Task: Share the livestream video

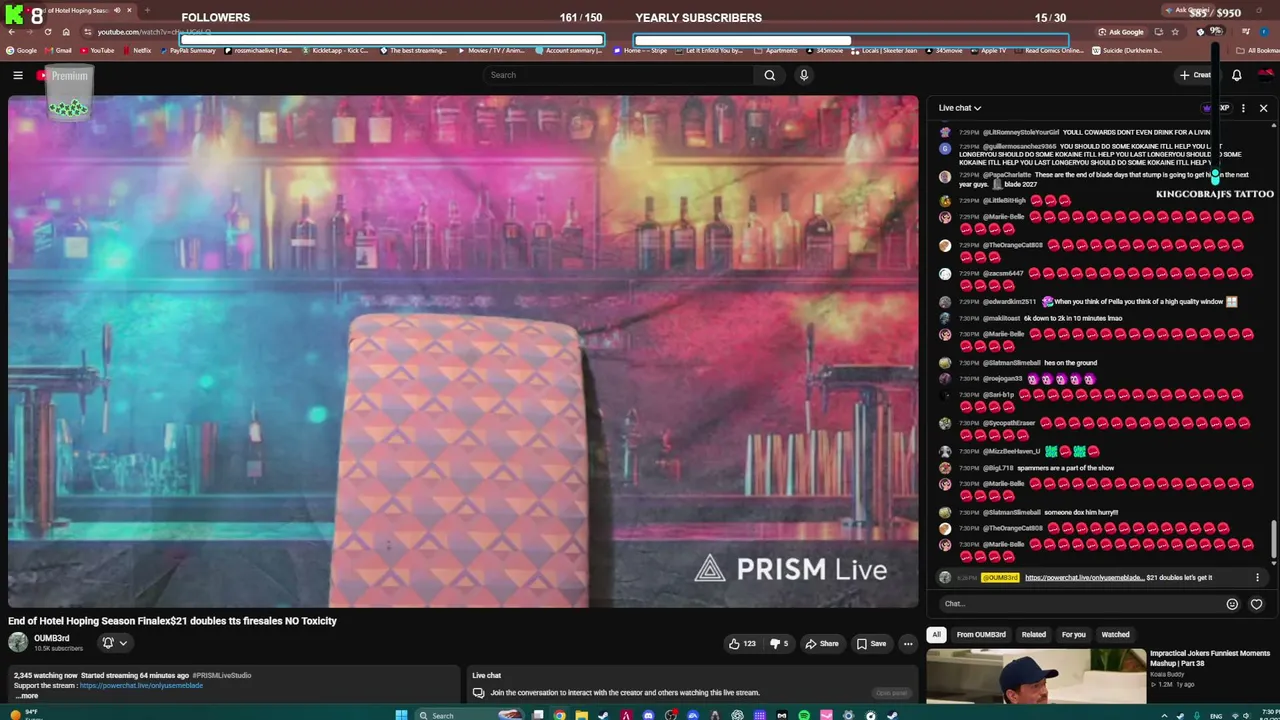Action: [x=822, y=644]
